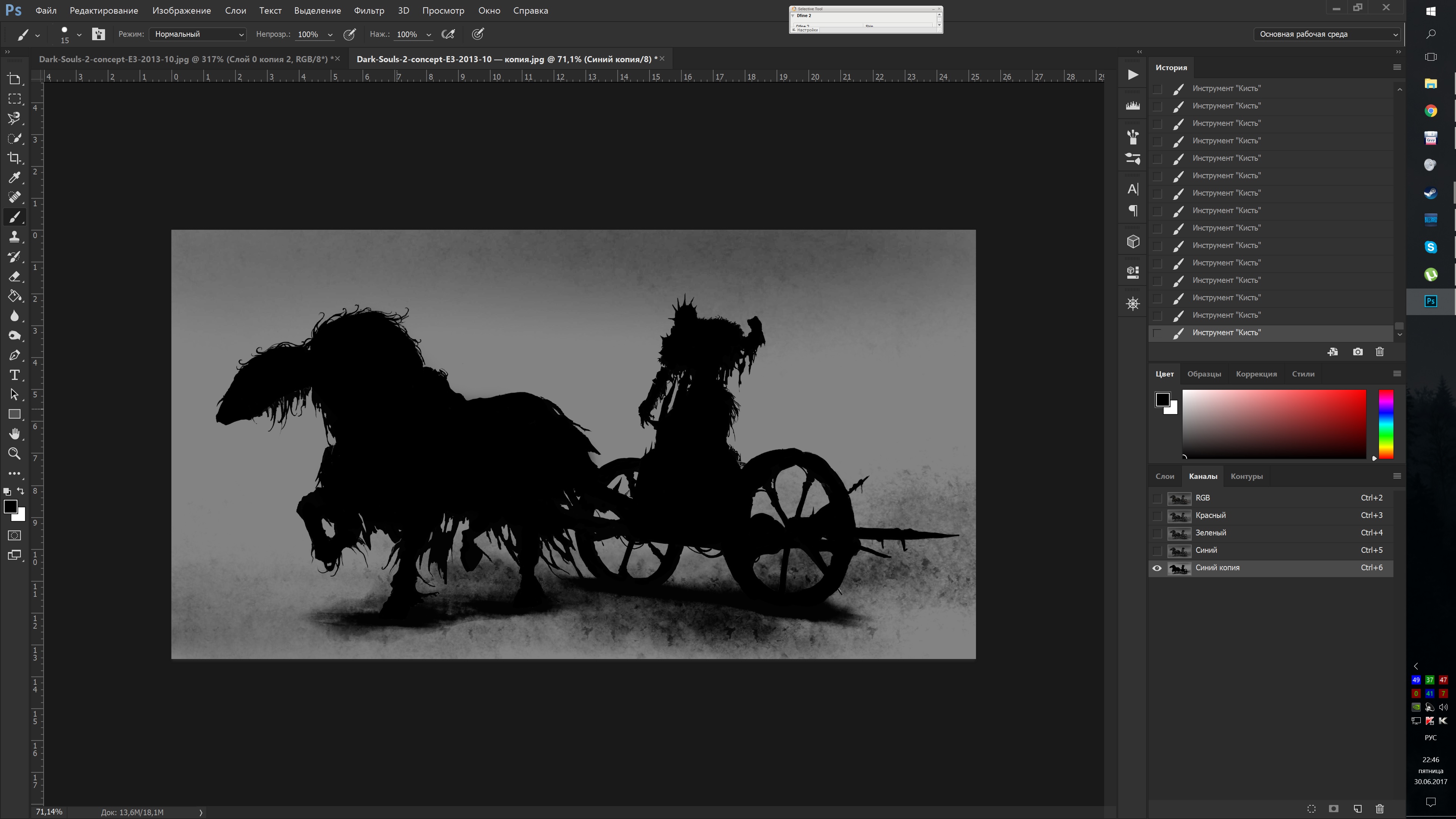
Task: Open the 3D panel cube icon
Action: pyautogui.click(x=1133, y=242)
